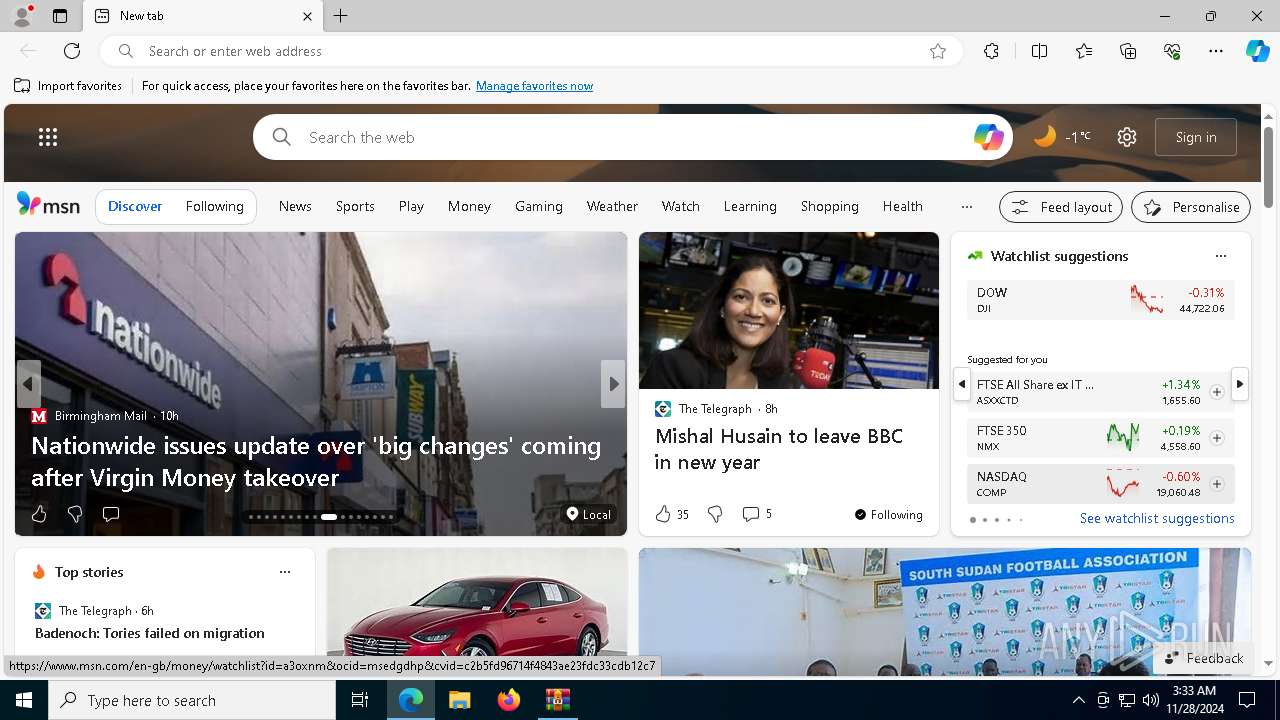Open See watchlist suggestions link

click(1157, 518)
